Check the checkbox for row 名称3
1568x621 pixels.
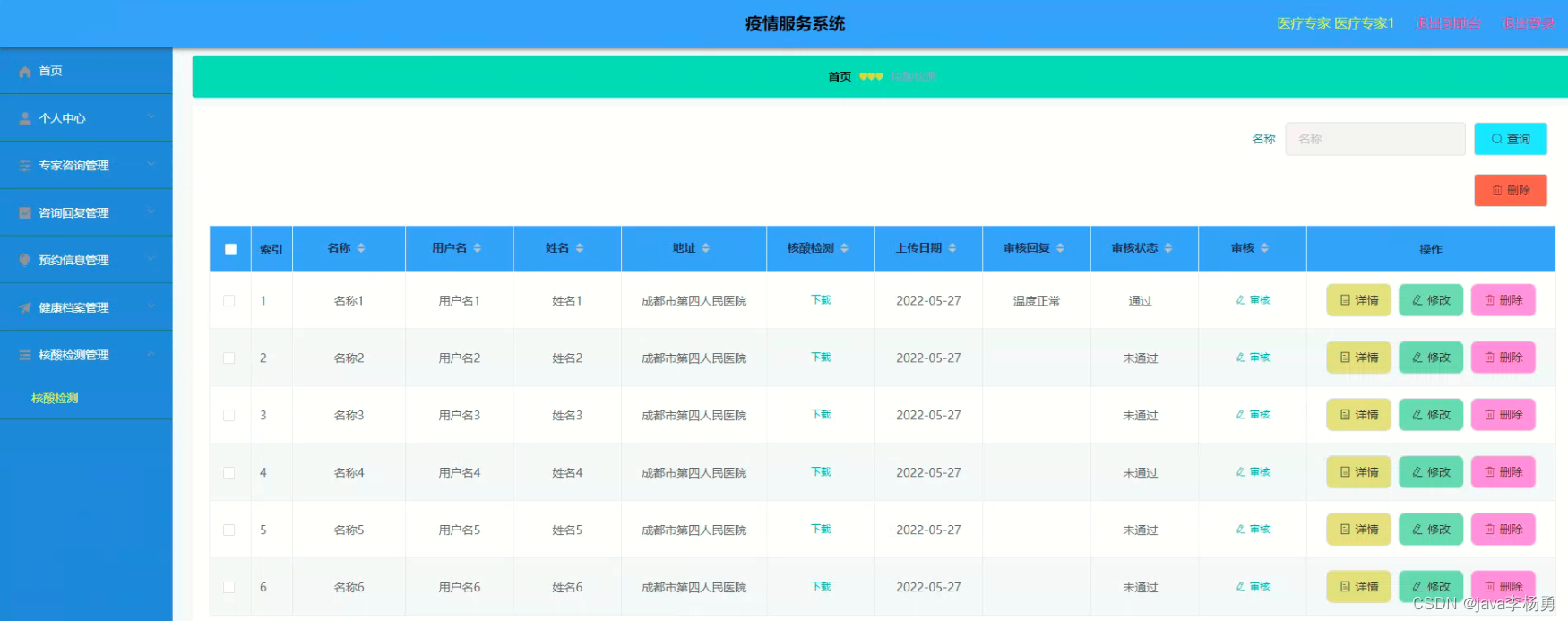tap(229, 416)
